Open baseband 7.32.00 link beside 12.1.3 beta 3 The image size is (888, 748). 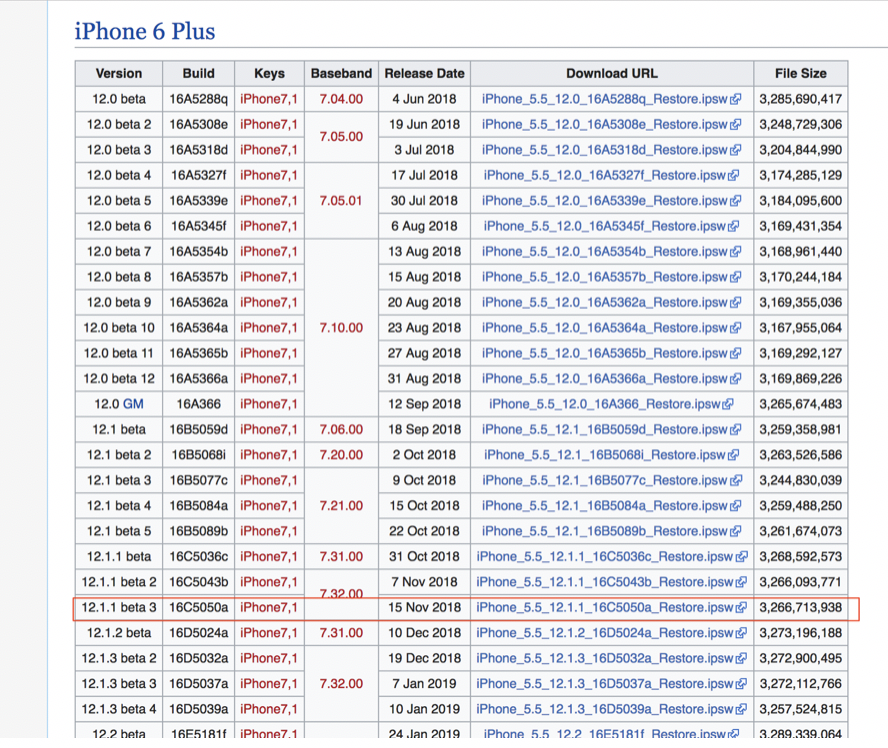point(341,685)
